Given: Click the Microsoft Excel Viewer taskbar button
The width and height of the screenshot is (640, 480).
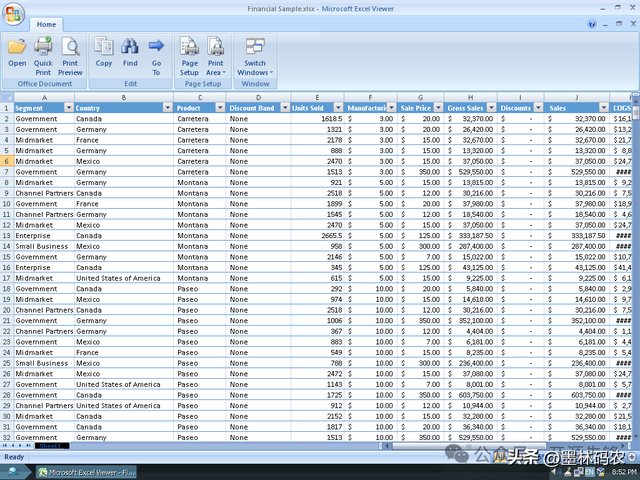Looking at the screenshot, I should [85, 472].
